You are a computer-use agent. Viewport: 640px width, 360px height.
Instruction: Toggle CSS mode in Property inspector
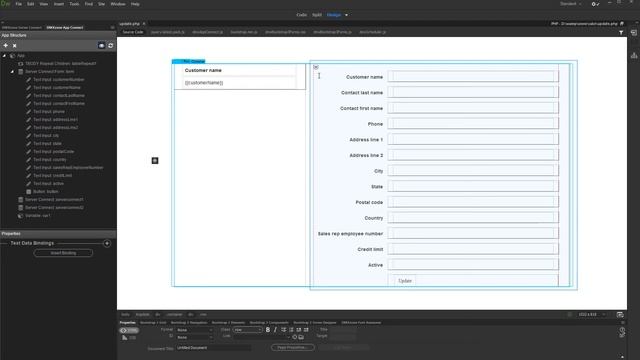(129, 338)
